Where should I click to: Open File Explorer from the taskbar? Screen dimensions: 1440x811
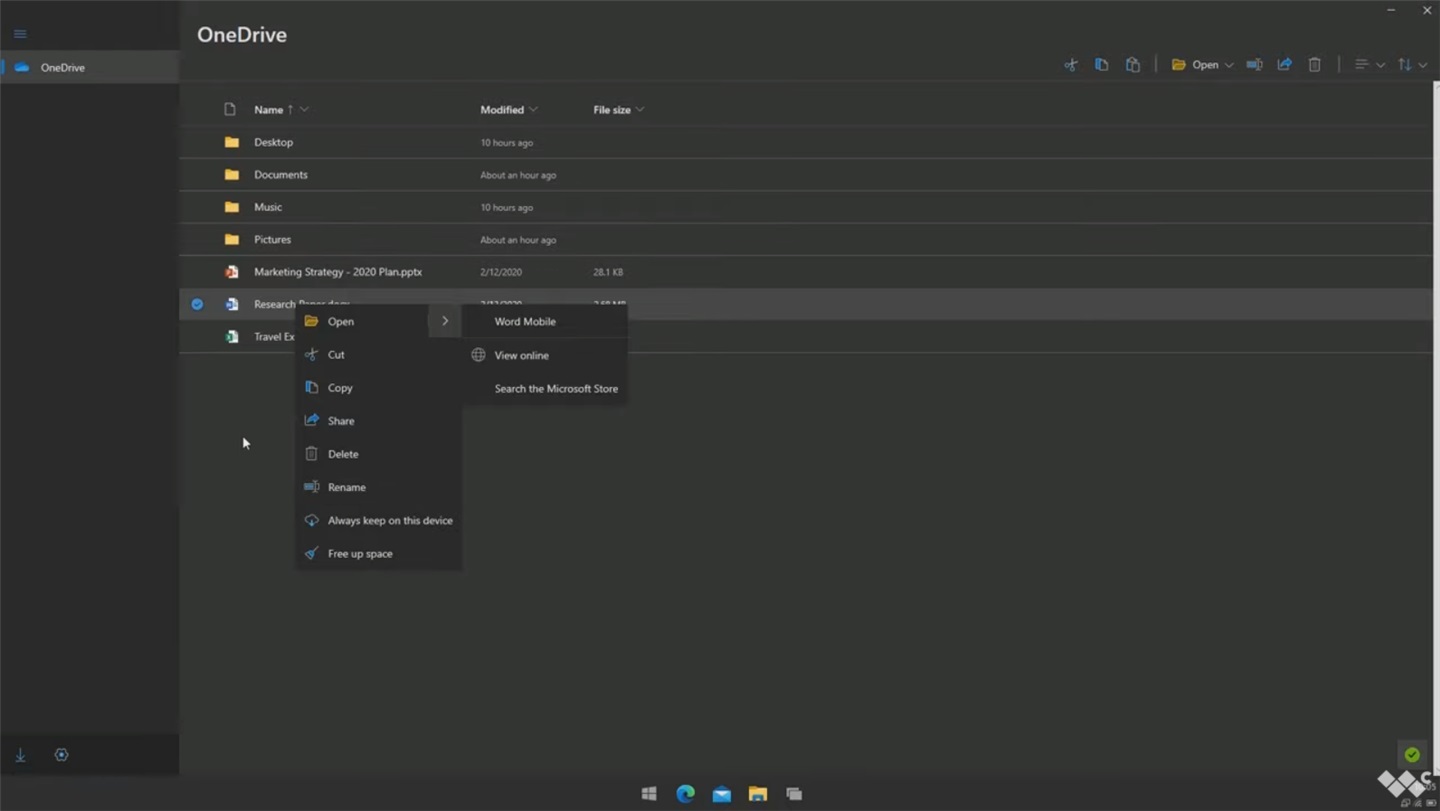point(758,794)
